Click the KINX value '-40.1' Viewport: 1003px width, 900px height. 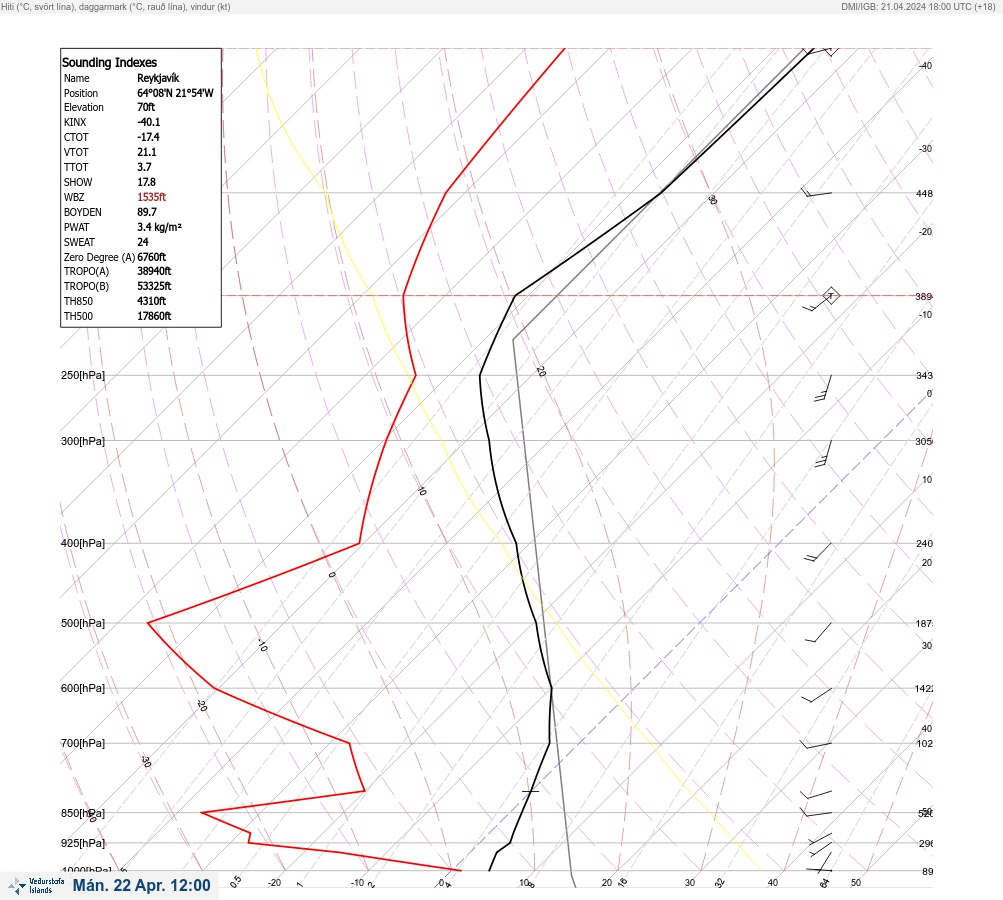coord(148,122)
